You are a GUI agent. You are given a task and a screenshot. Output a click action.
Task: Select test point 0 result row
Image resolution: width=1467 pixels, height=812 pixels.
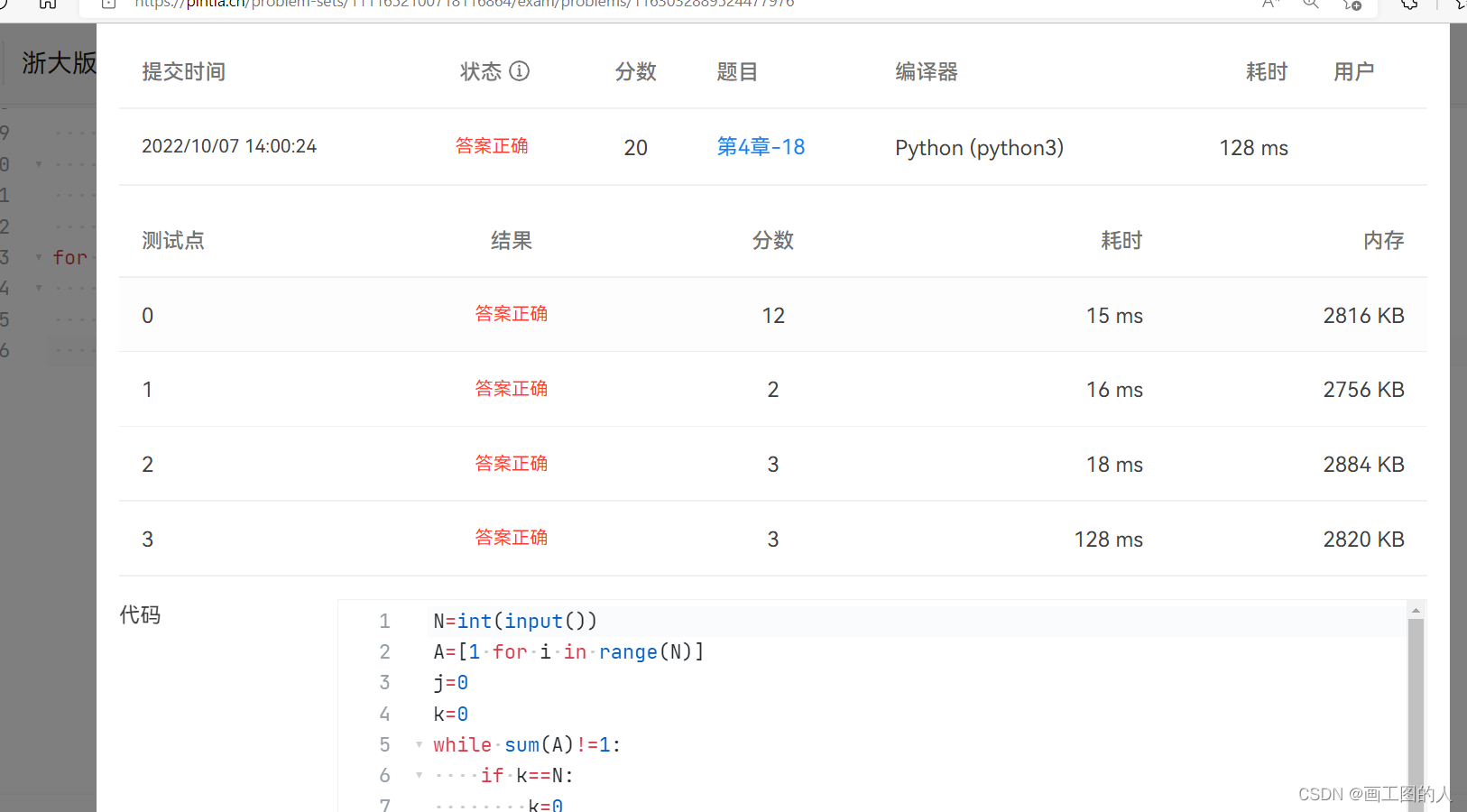tap(773, 315)
